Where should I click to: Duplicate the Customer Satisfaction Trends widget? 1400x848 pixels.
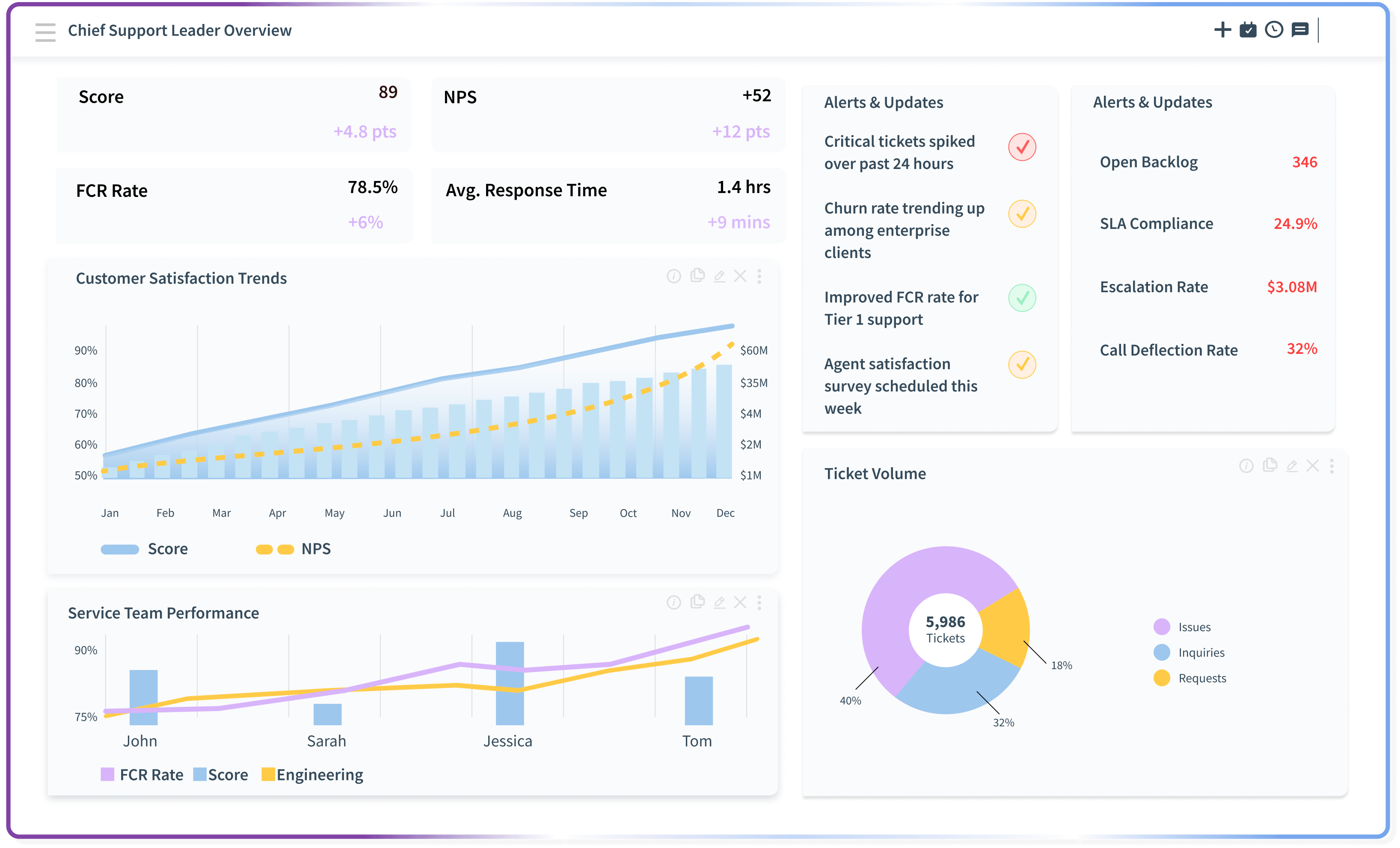point(697,276)
